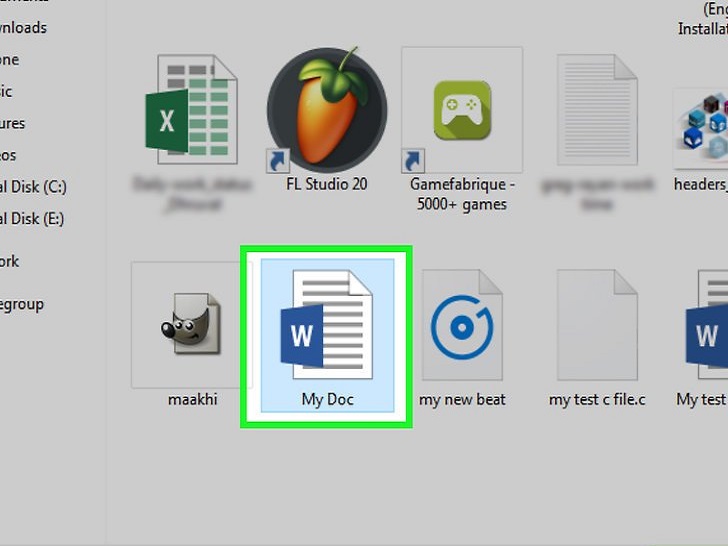
Task: Open Network in the navigation pane
Action: pyautogui.click(x=9, y=261)
